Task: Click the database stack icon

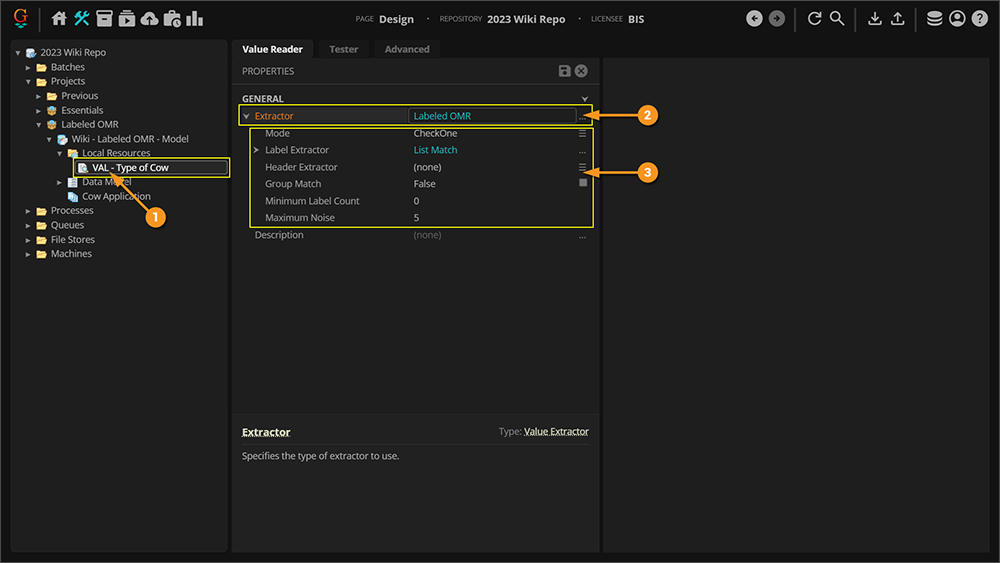Action: [934, 19]
